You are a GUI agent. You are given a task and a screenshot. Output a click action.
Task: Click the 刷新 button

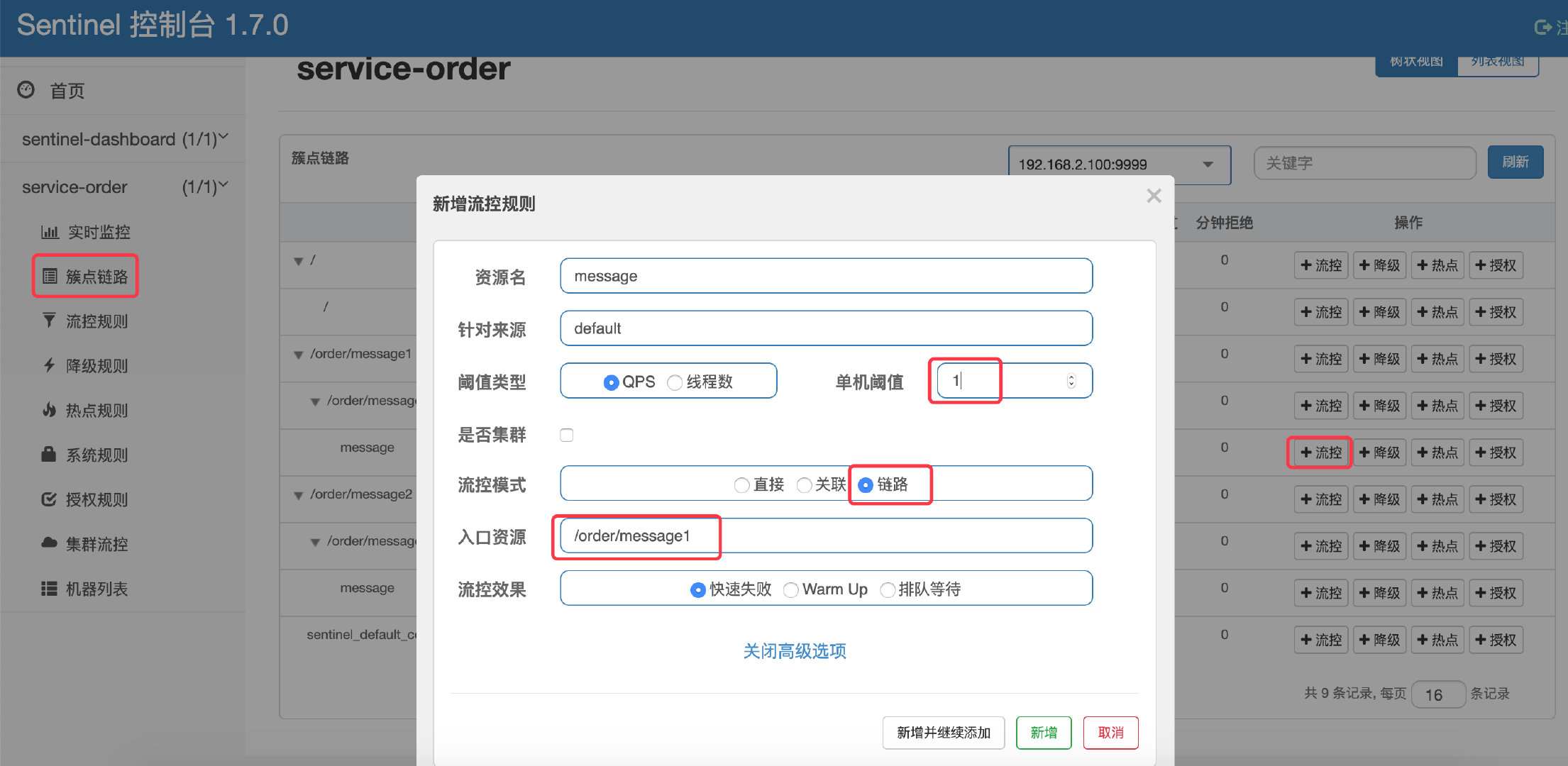pyautogui.click(x=1515, y=162)
